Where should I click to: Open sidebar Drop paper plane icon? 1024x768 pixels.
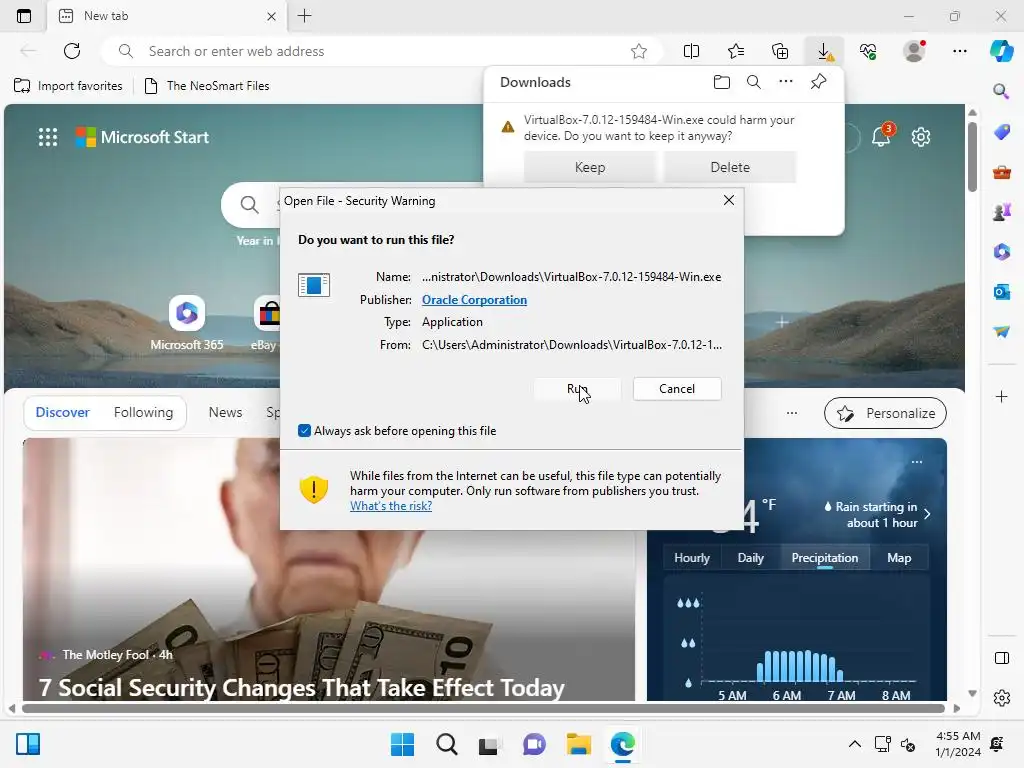1001,331
